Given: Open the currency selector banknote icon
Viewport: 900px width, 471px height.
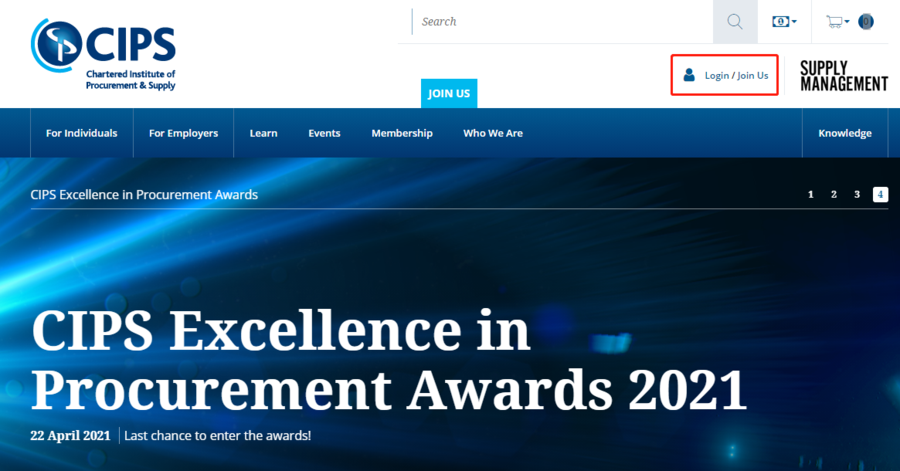Looking at the screenshot, I should (x=780, y=22).
